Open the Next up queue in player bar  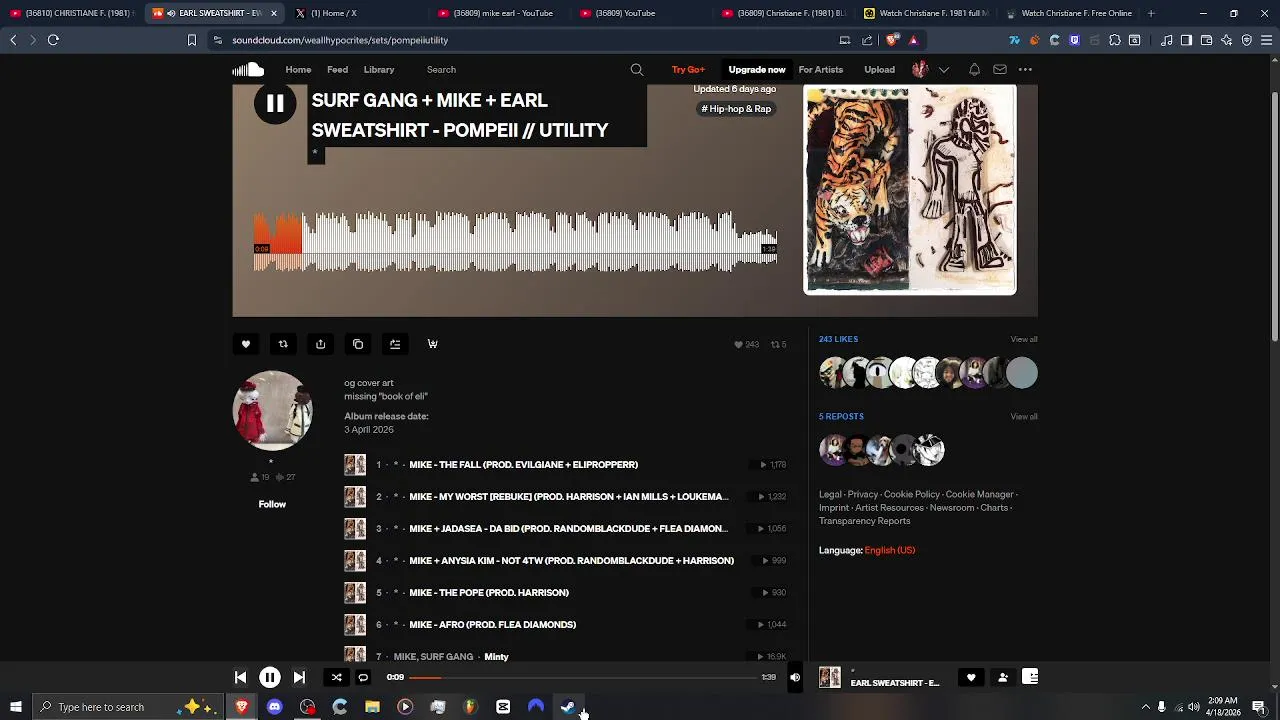(1030, 677)
